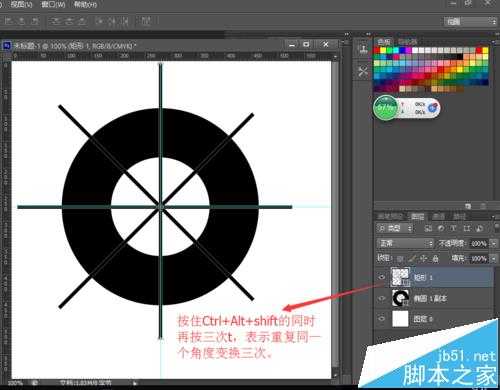
Task: Pick the black swatch
Action: (x=460, y=57)
